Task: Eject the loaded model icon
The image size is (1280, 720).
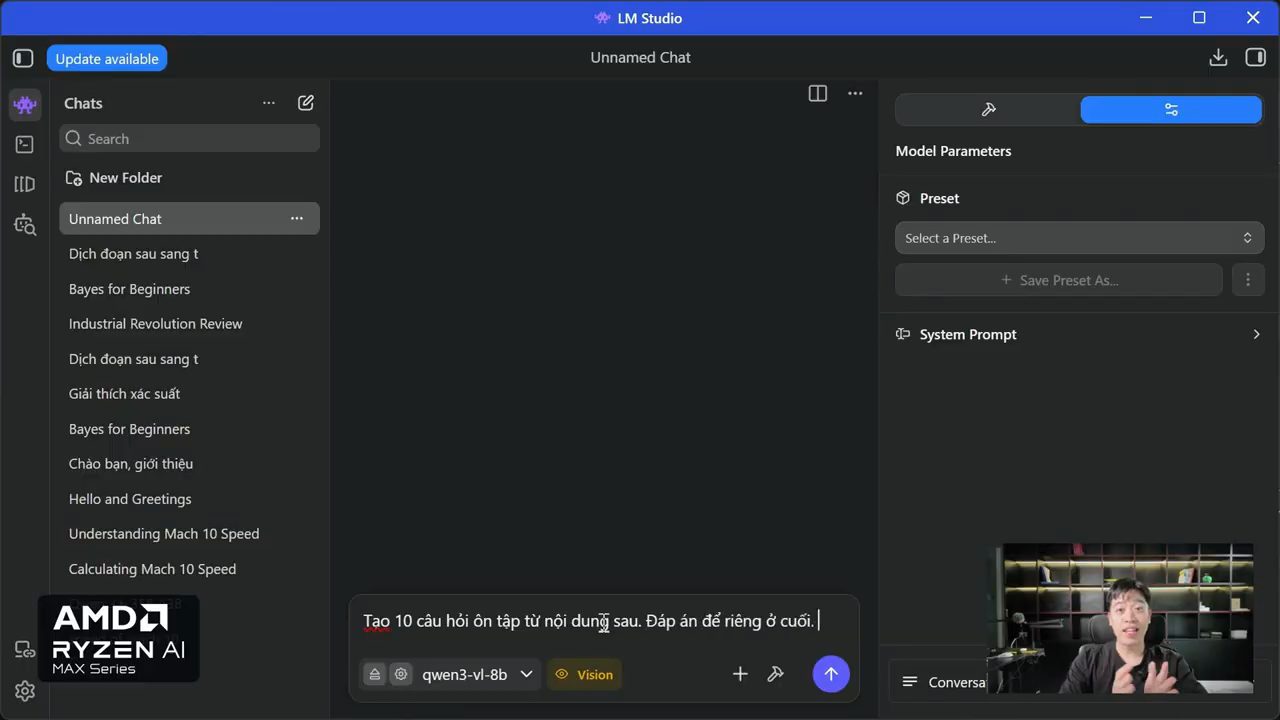Action: click(x=374, y=674)
